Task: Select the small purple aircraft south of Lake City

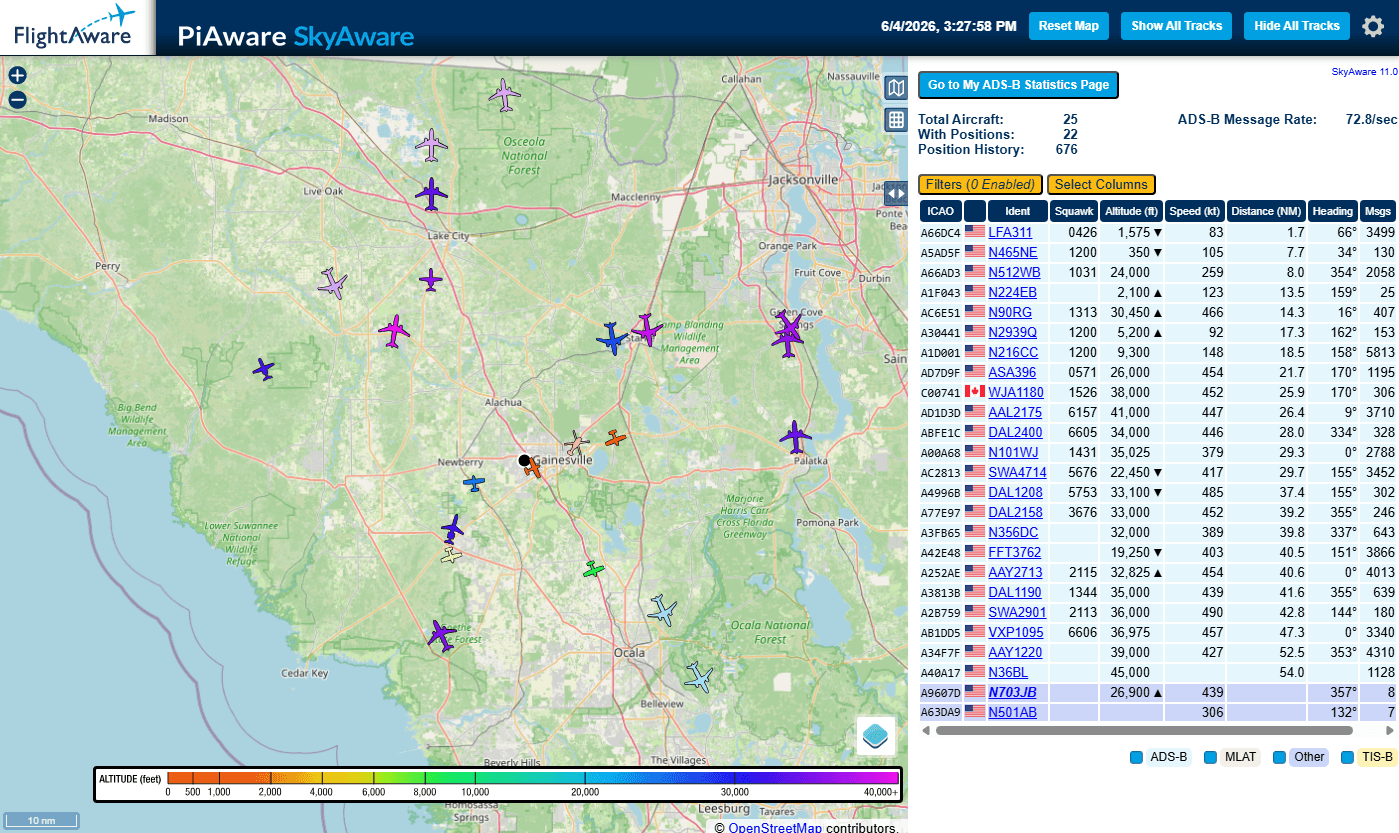Action: pyautogui.click(x=430, y=279)
